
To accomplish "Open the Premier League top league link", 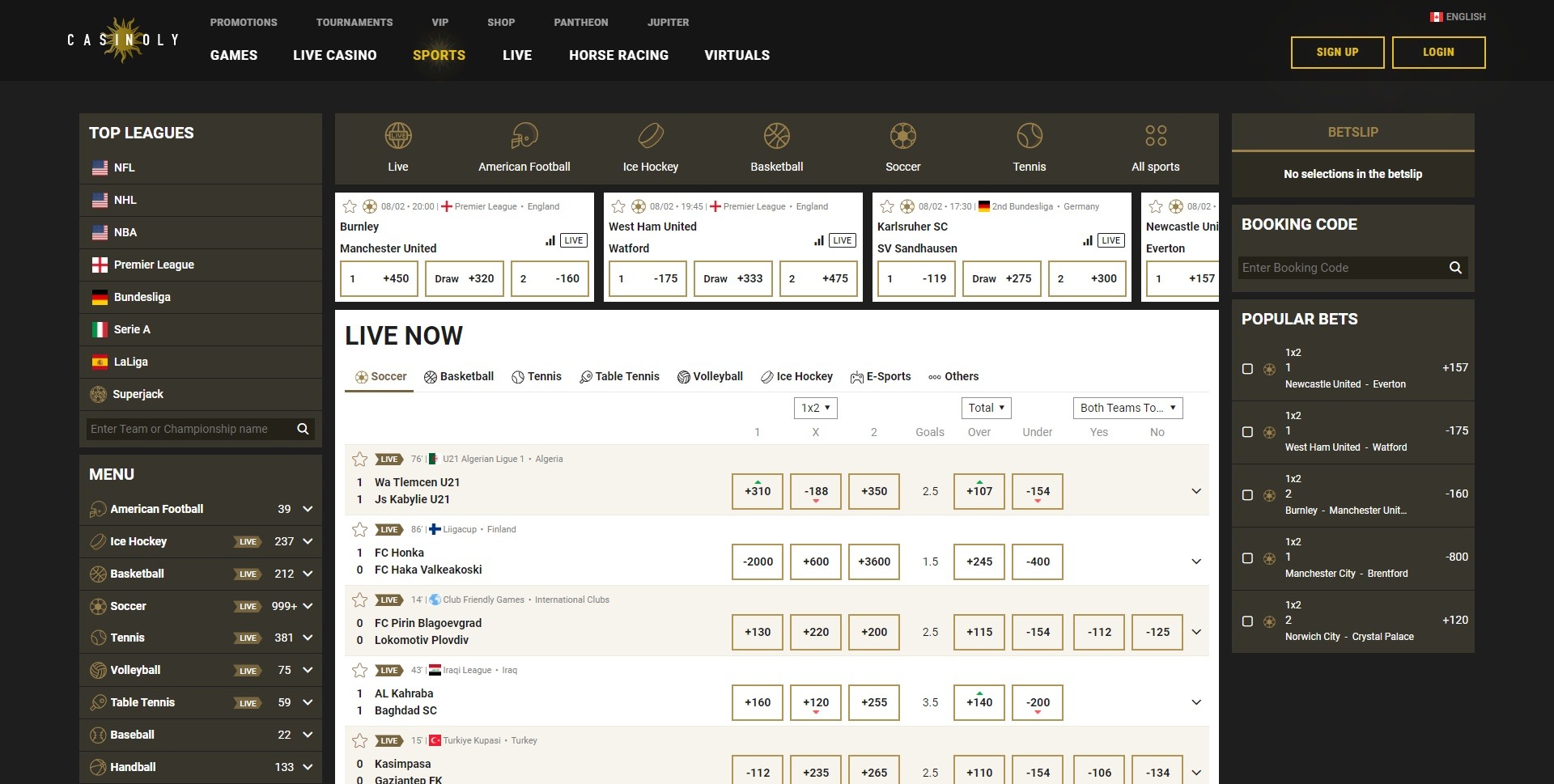I will pyautogui.click(x=154, y=265).
